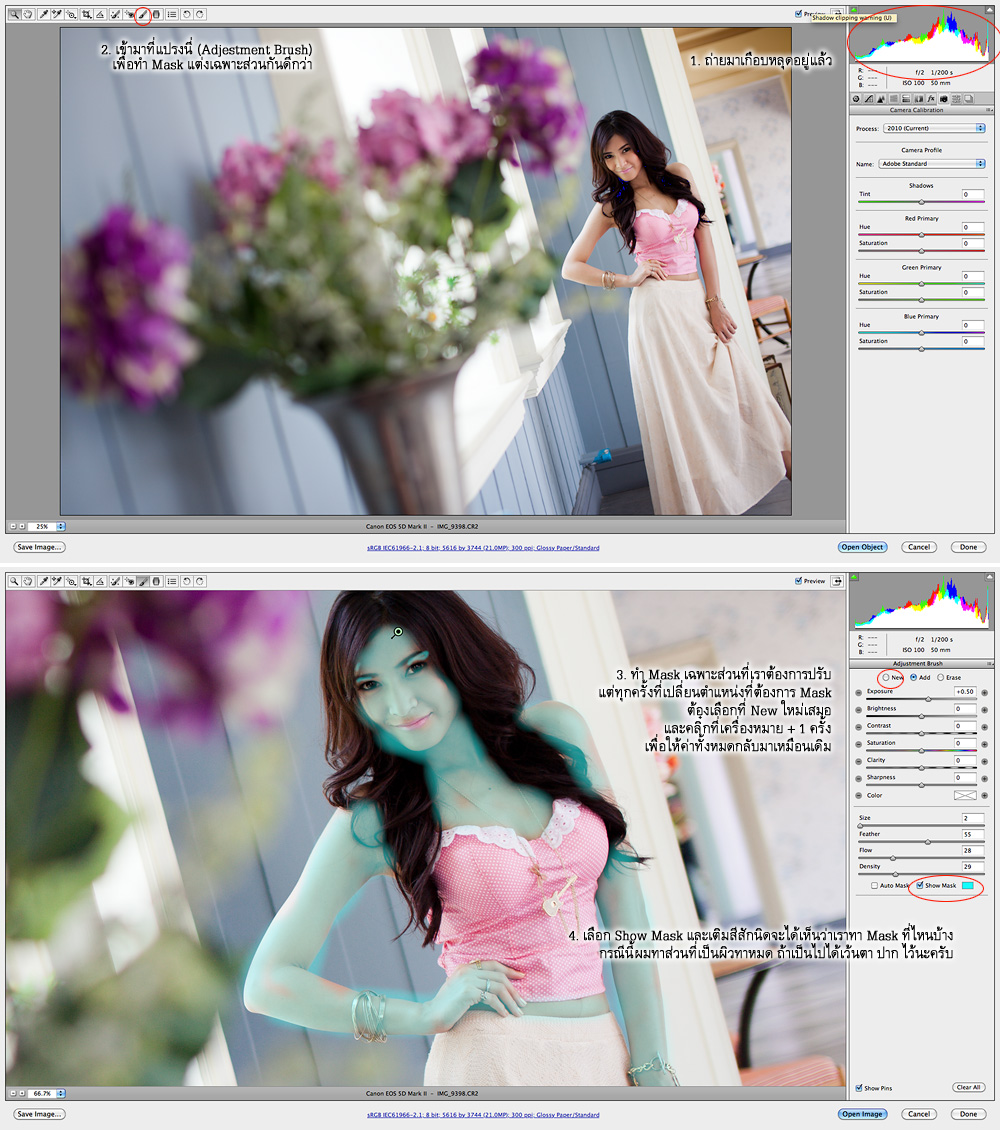Image resolution: width=1000 pixels, height=1130 pixels.
Task: Disable the Show Mask checkbox
Action: pyautogui.click(x=920, y=885)
